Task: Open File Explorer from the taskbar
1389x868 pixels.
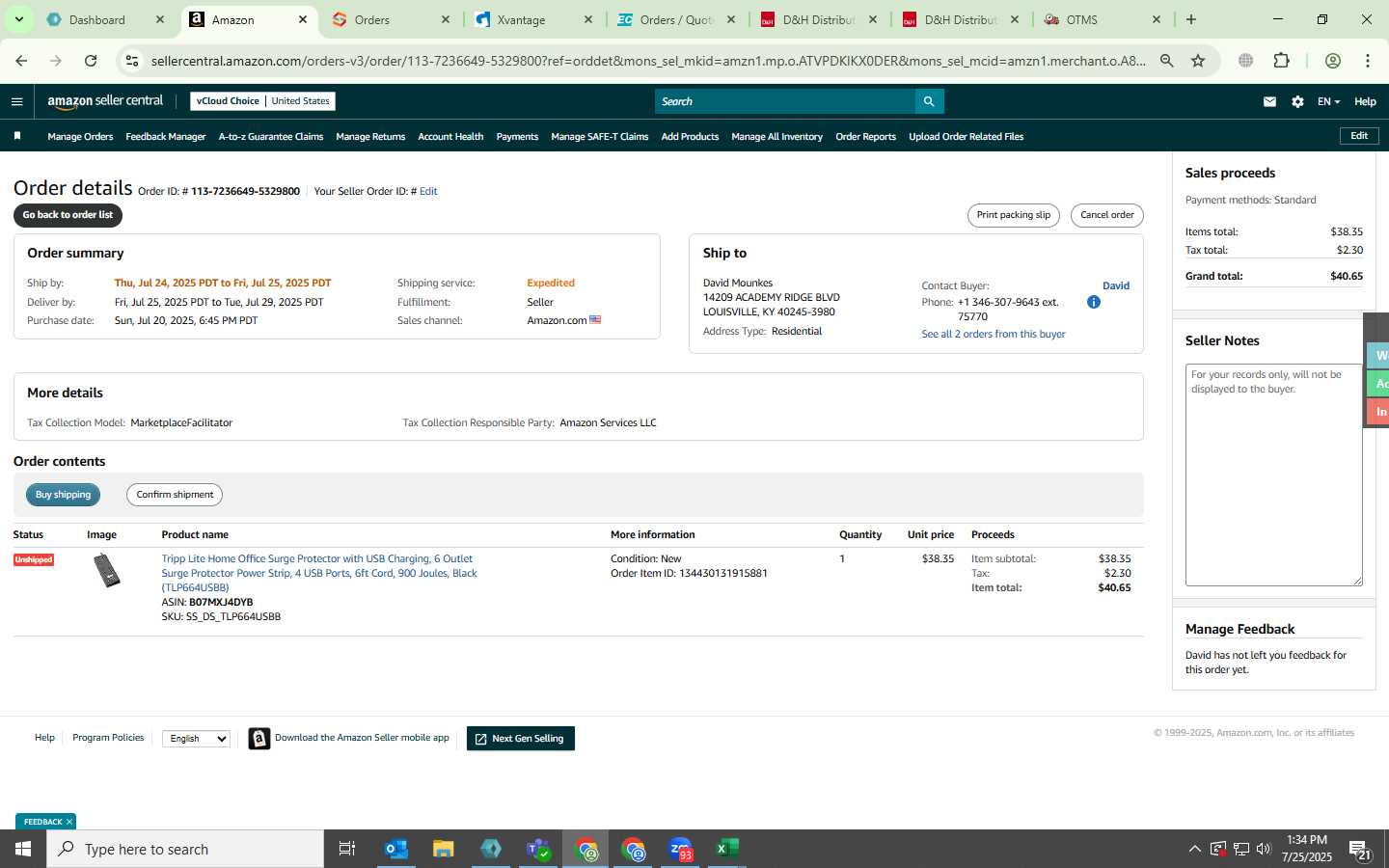Action: coord(443,849)
